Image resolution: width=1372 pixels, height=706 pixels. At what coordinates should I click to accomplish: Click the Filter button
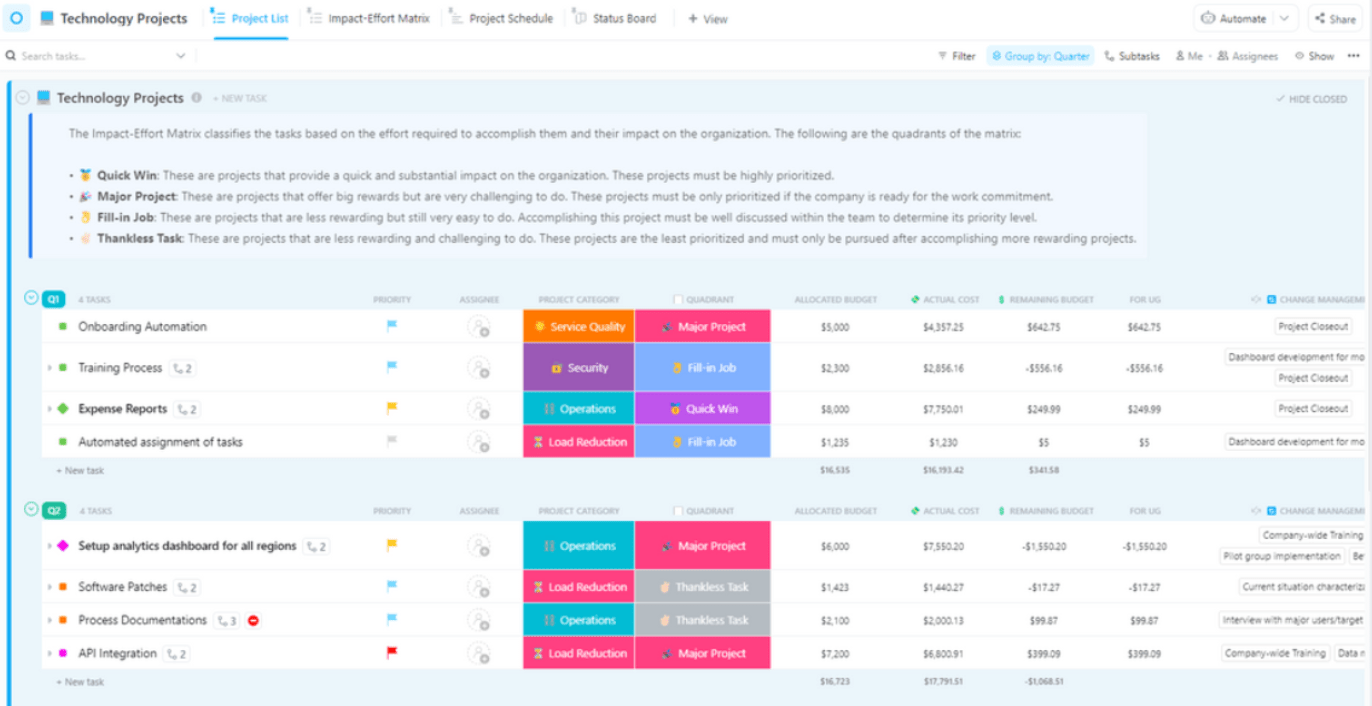[957, 56]
